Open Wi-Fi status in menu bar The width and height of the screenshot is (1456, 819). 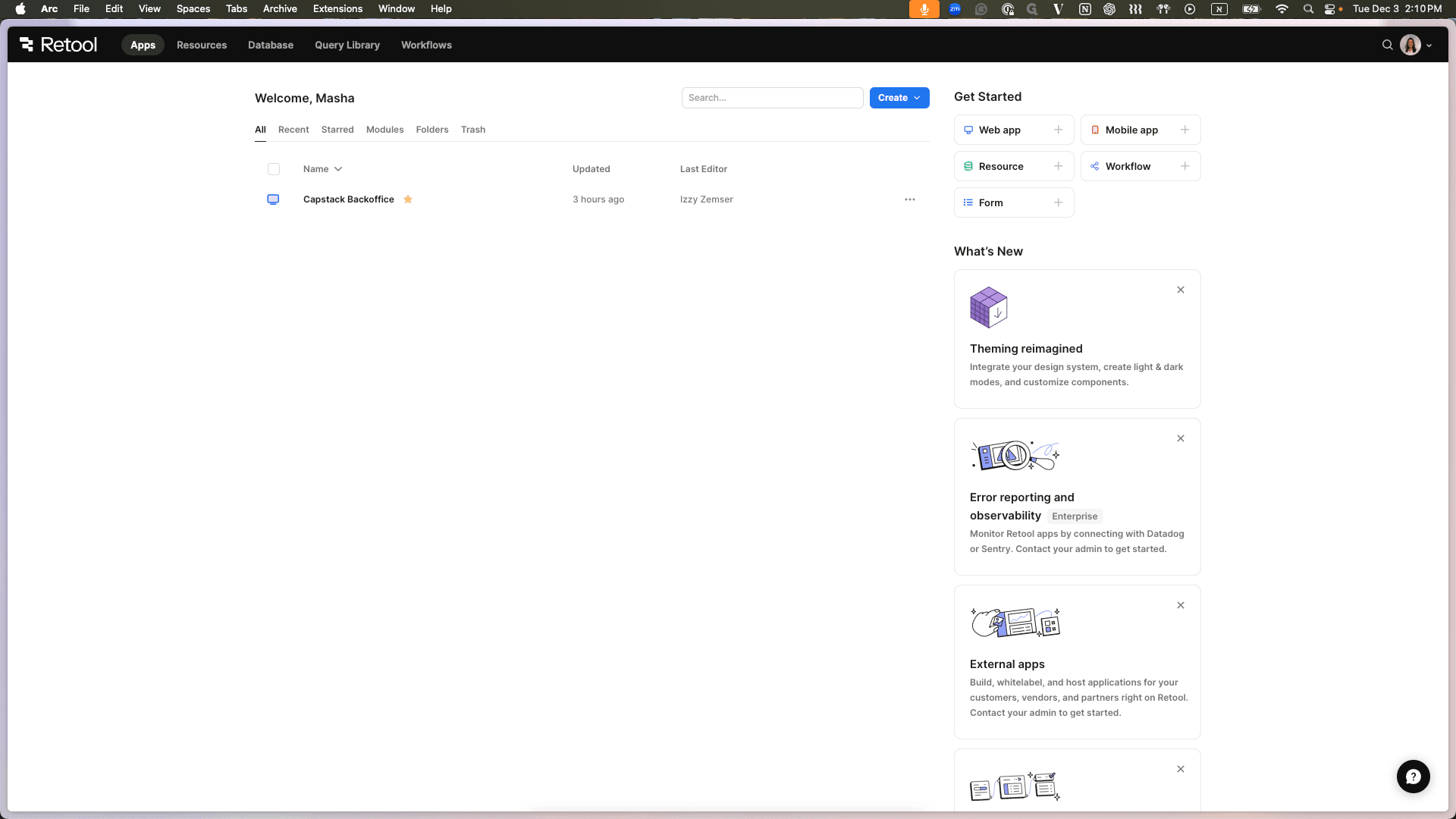pyautogui.click(x=1282, y=9)
